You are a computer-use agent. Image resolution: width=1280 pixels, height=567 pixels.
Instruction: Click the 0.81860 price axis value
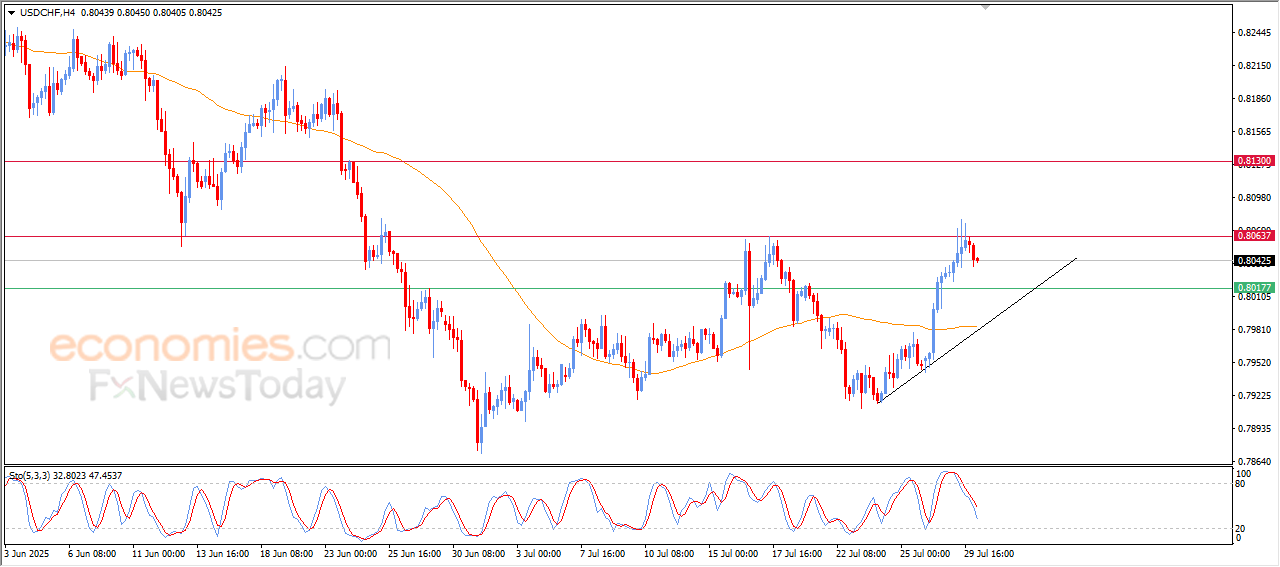coord(1254,99)
